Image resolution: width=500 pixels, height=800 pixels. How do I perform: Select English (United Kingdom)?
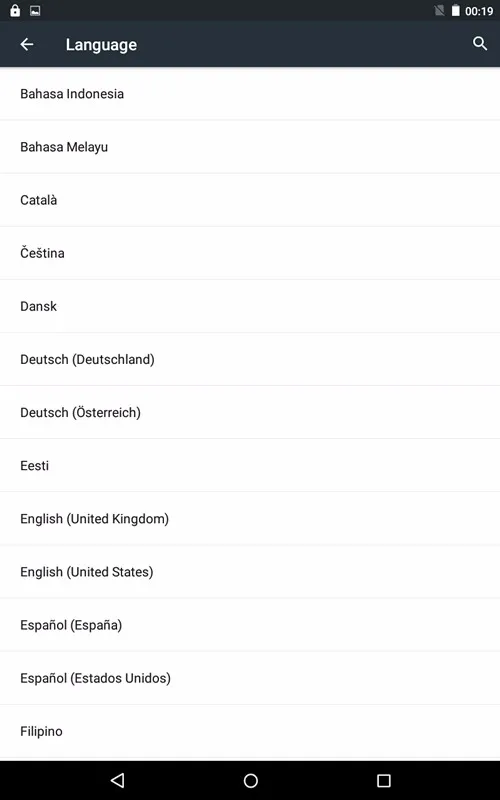[x=250, y=519]
